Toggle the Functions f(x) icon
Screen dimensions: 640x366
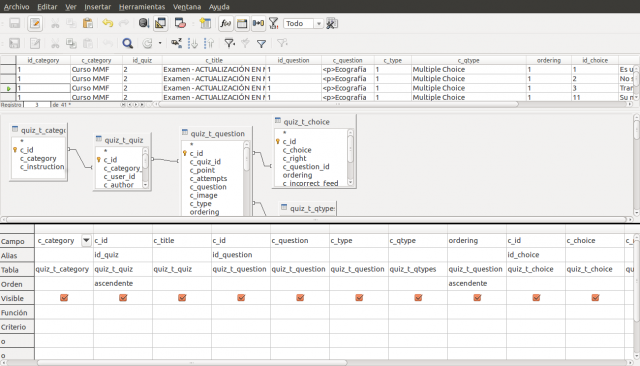pyautogui.click(x=225, y=24)
